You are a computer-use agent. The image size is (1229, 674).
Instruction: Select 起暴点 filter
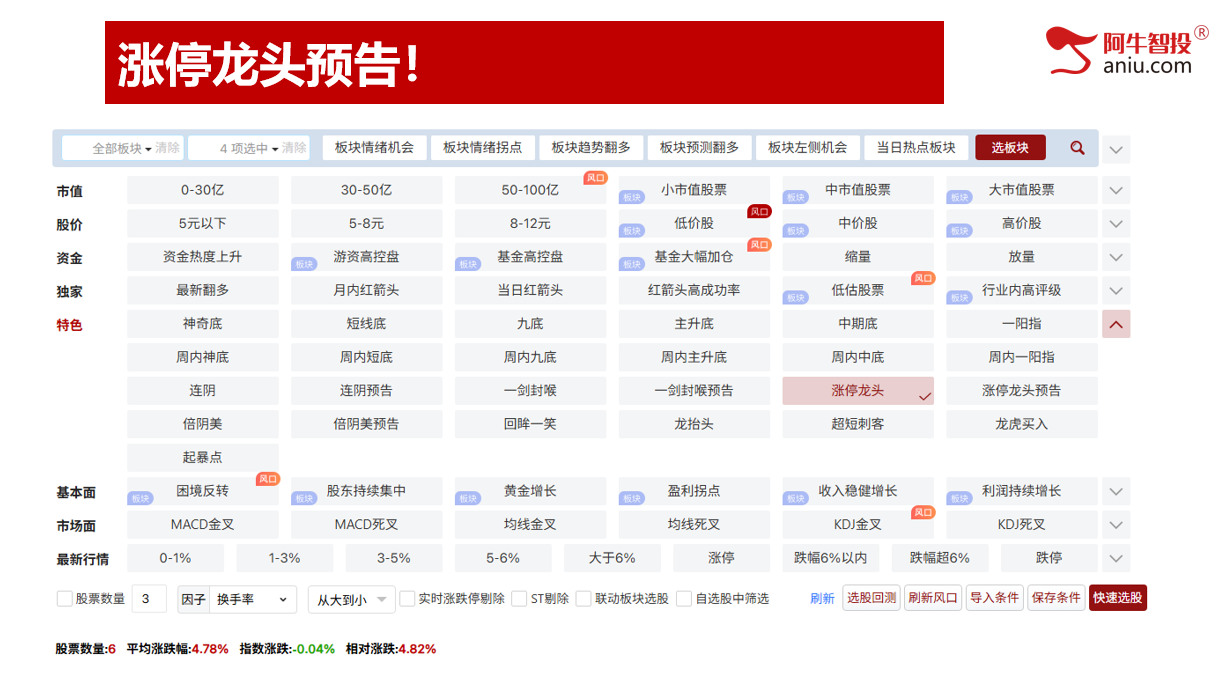(x=203, y=458)
